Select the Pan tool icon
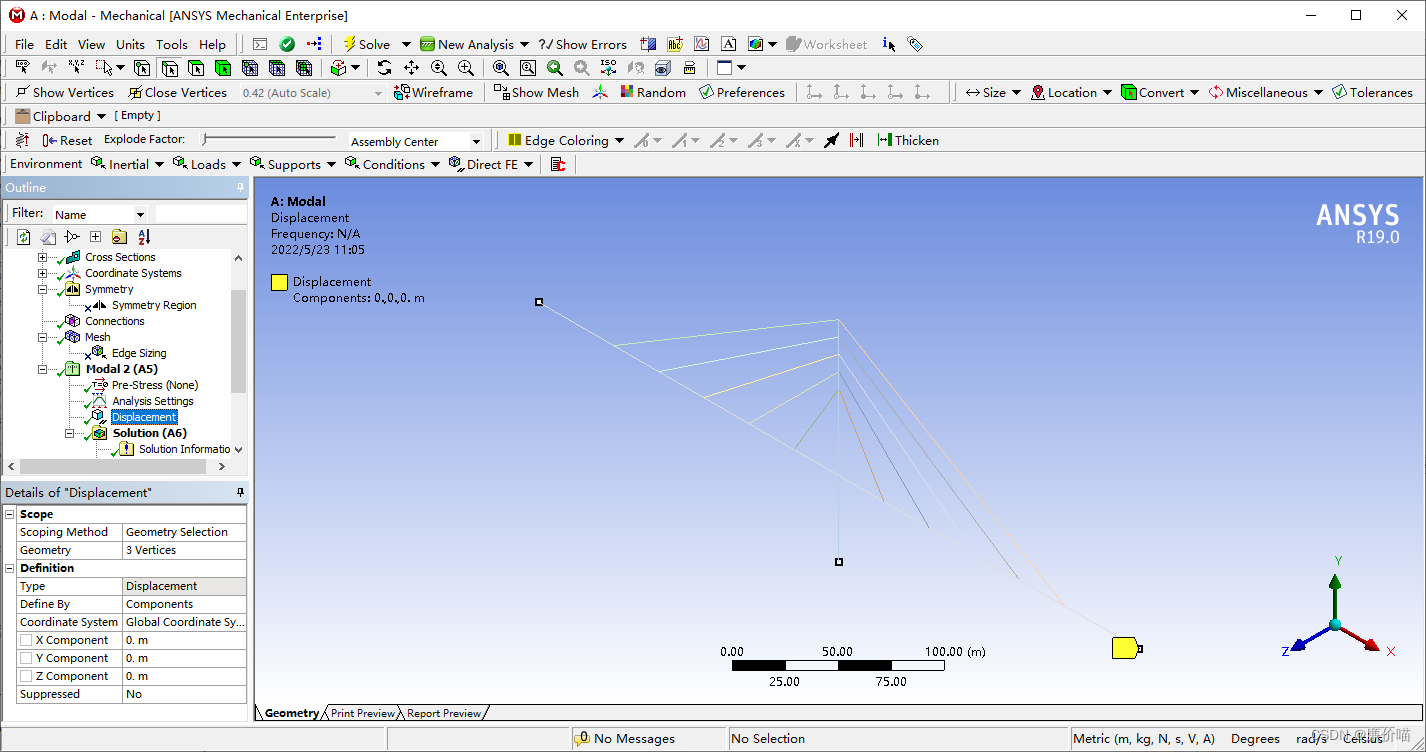Image resolution: width=1426 pixels, height=752 pixels. (411, 68)
